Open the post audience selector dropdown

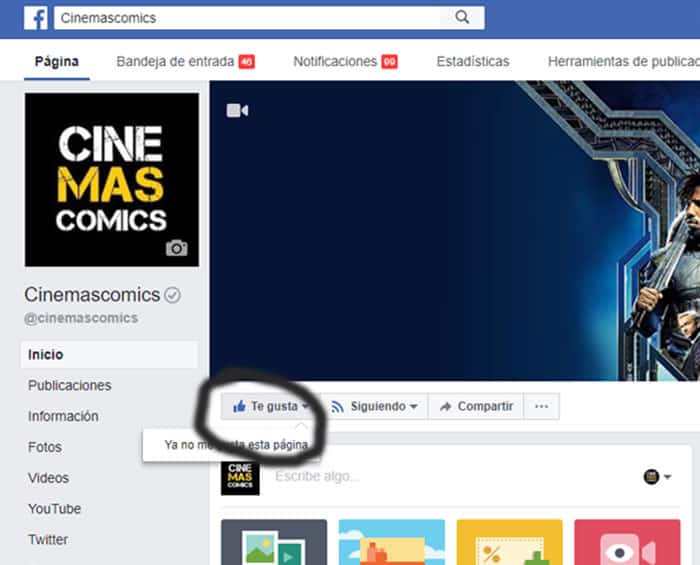pos(659,477)
